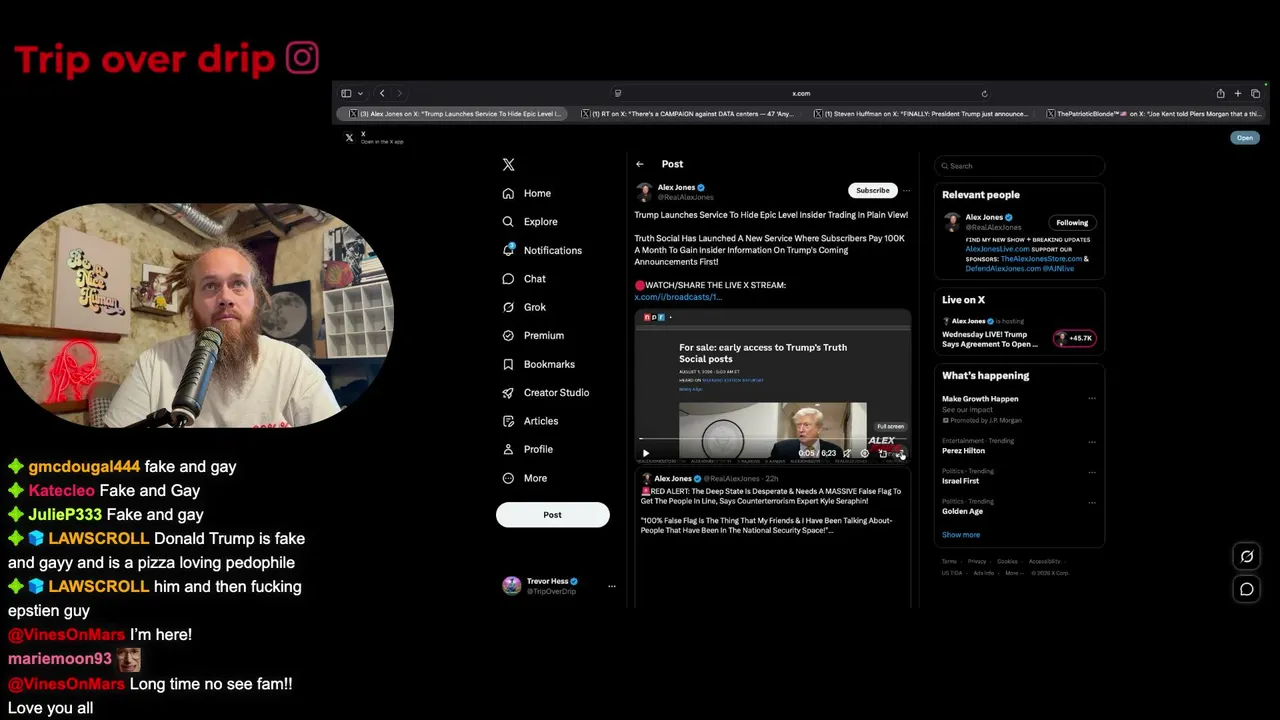
Task: Click Open on the X app banner
Action: coord(1244,138)
